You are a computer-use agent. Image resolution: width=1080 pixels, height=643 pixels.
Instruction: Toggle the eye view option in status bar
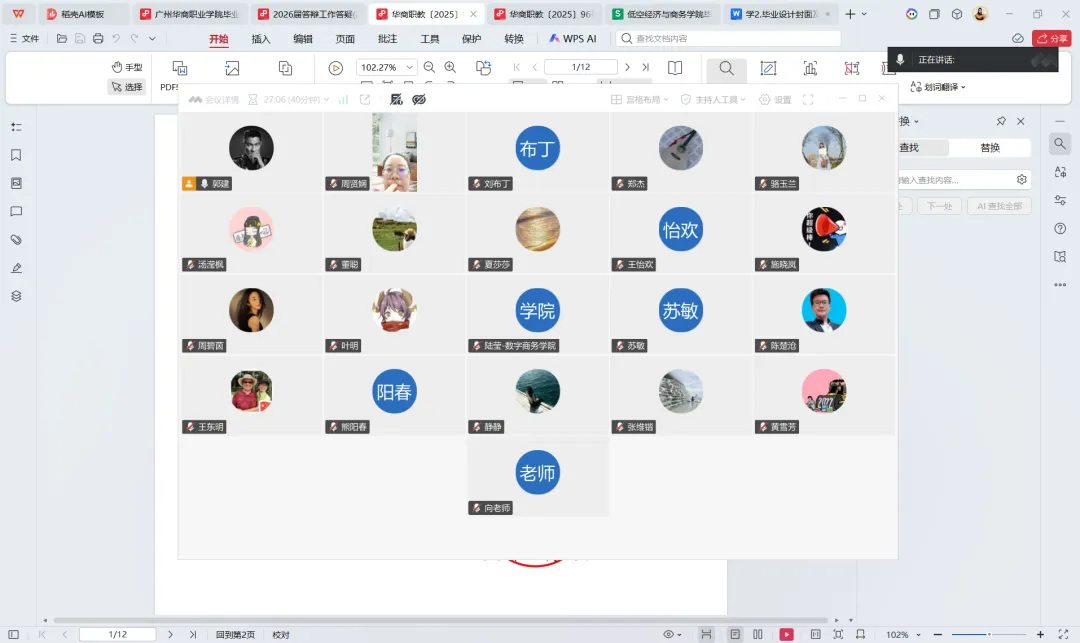[669, 634]
